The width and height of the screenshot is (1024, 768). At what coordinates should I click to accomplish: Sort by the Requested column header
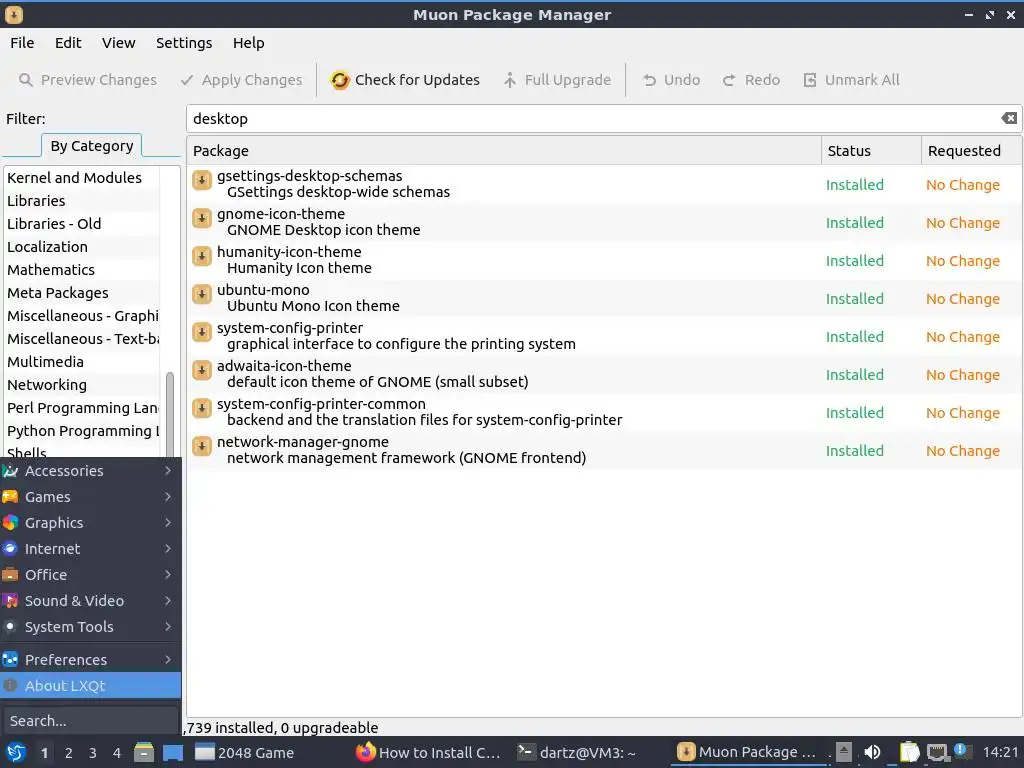(x=971, y=151)
